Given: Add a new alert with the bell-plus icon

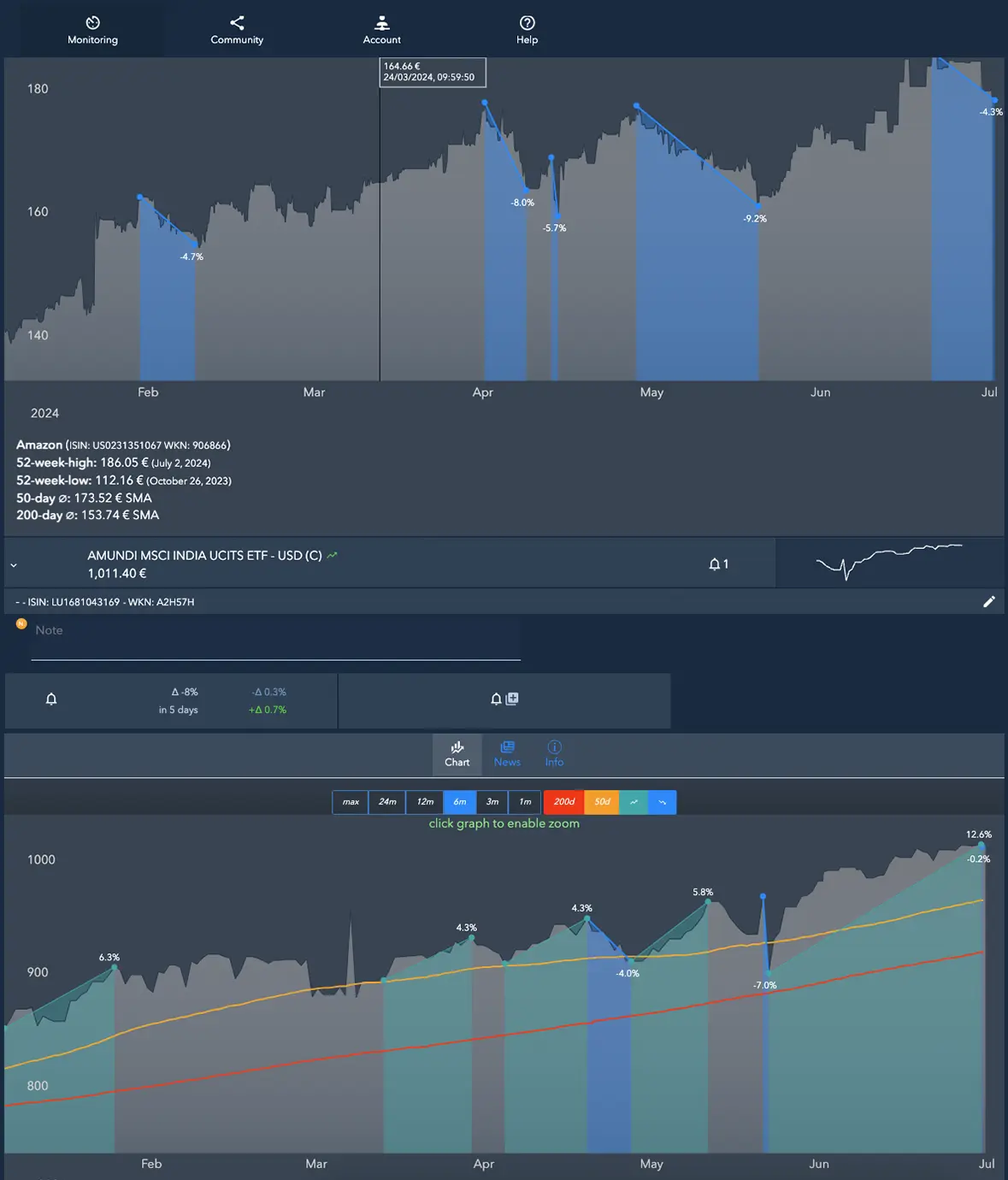Looking at the screenshot, I should coord(504,699).
